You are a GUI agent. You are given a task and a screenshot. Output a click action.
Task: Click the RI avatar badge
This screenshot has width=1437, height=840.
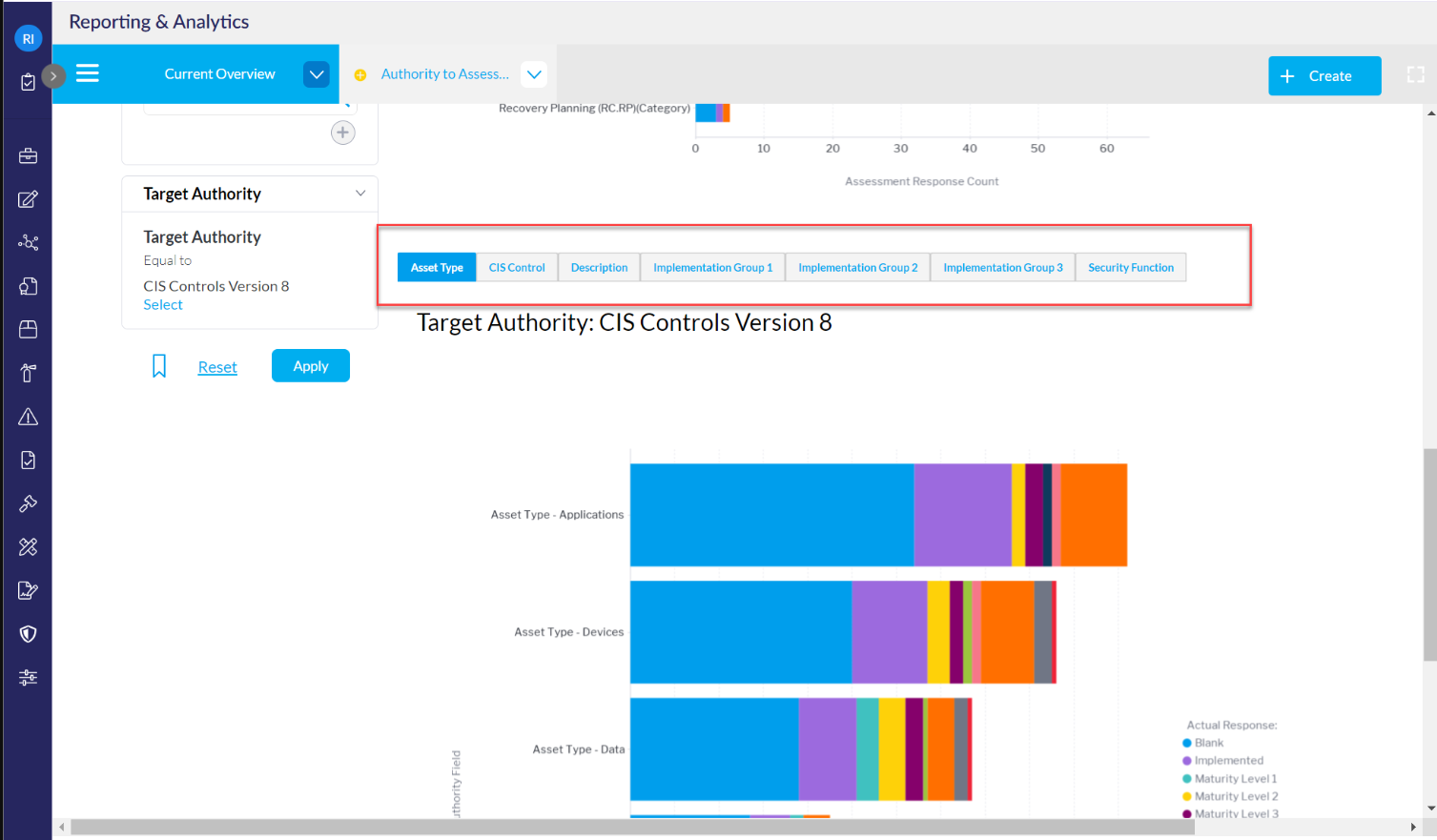pos(29,38)
